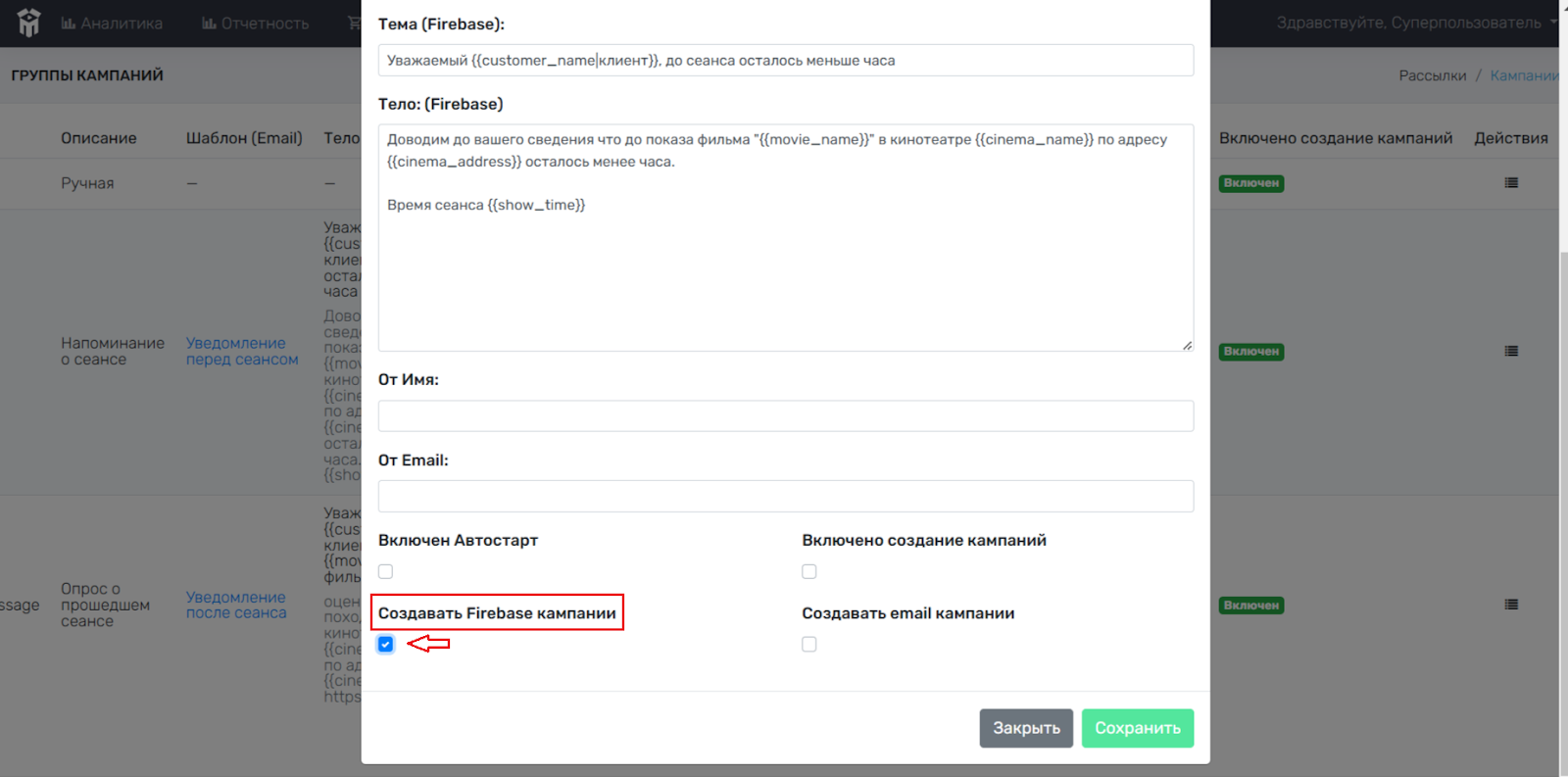
Task: Click the Закрыть button
Action: click(x=1026, y=728)
